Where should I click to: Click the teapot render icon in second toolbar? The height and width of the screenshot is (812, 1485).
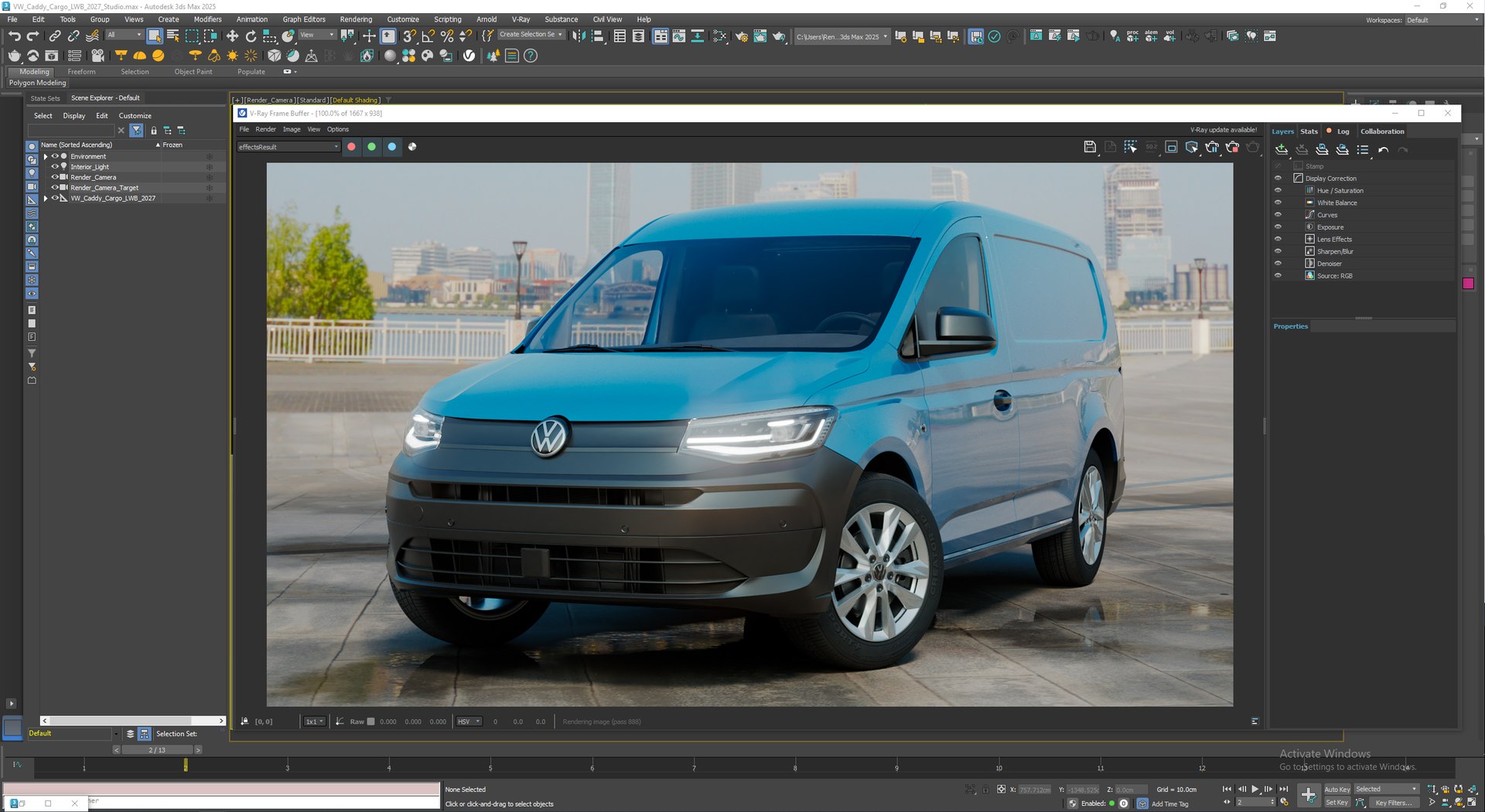(x=14, y=56)
